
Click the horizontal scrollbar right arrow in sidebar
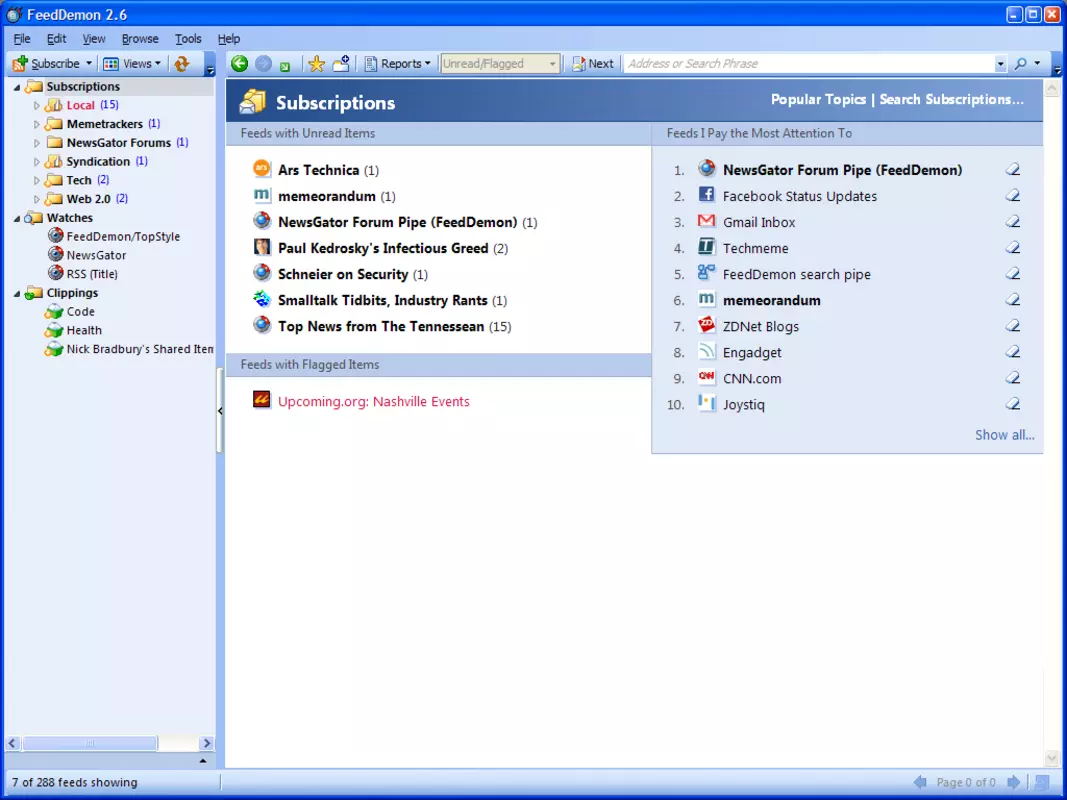point(207,744)
